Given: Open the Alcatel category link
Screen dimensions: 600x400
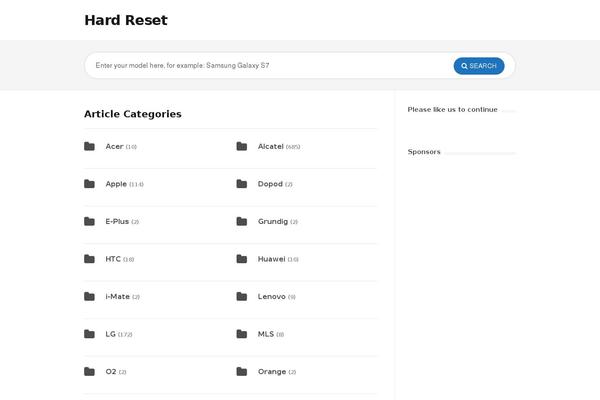Looking at the screenshot, I should coord(271,146).
